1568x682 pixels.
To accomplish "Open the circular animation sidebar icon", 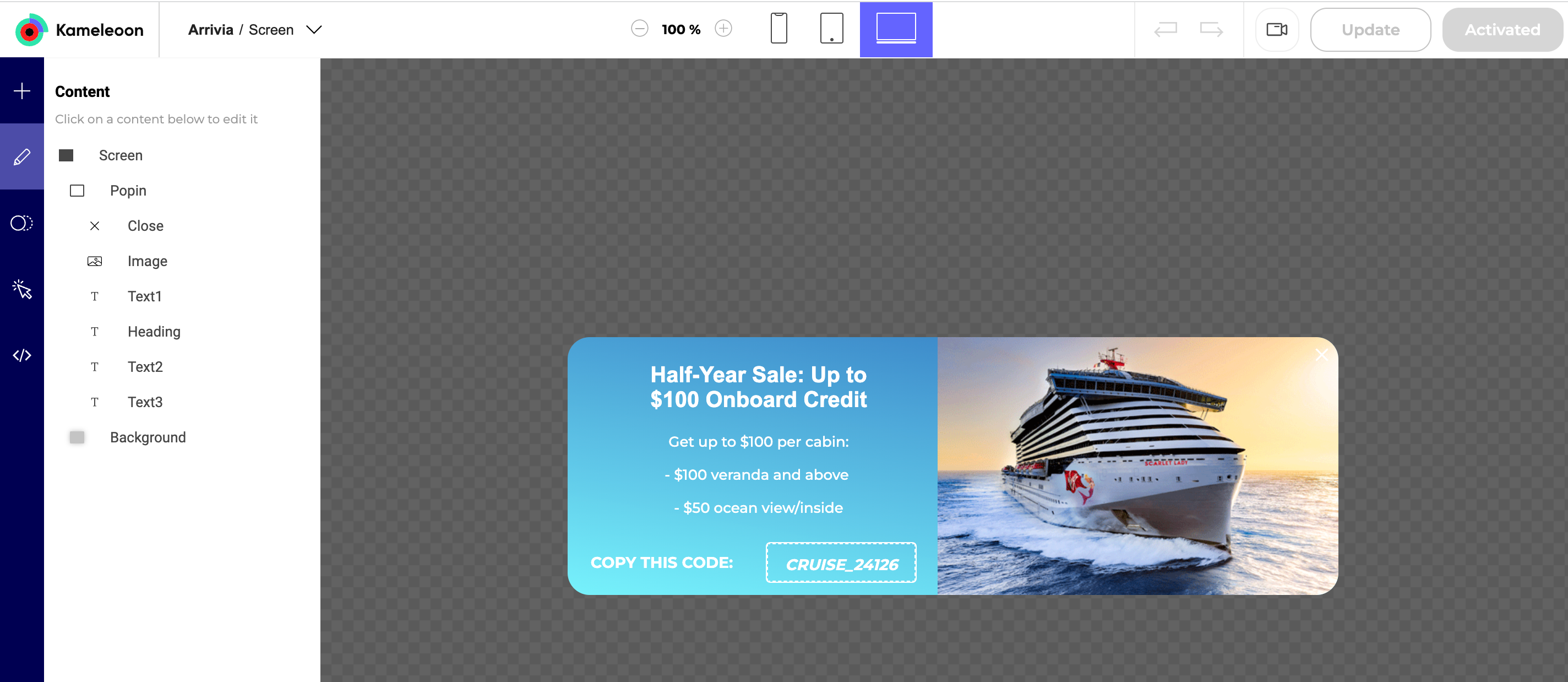I will (x=22, y=223).
